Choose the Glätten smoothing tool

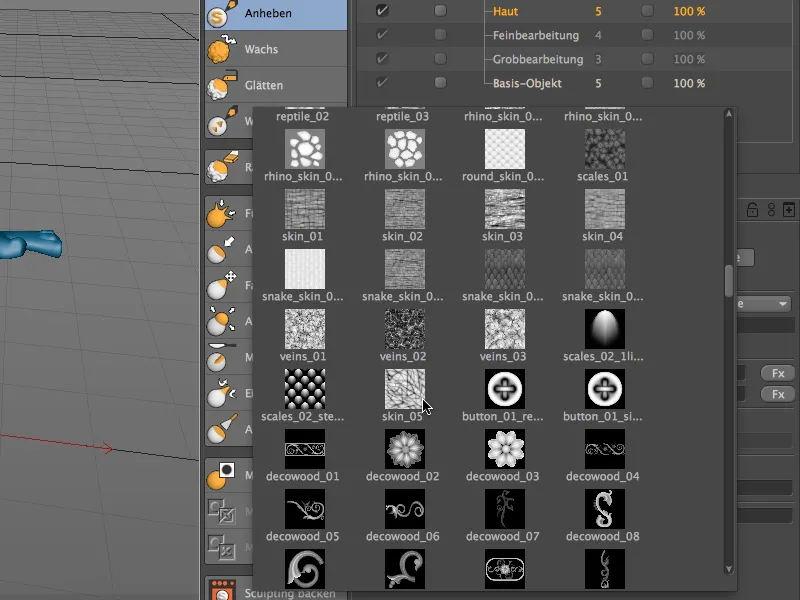[276, 85]
